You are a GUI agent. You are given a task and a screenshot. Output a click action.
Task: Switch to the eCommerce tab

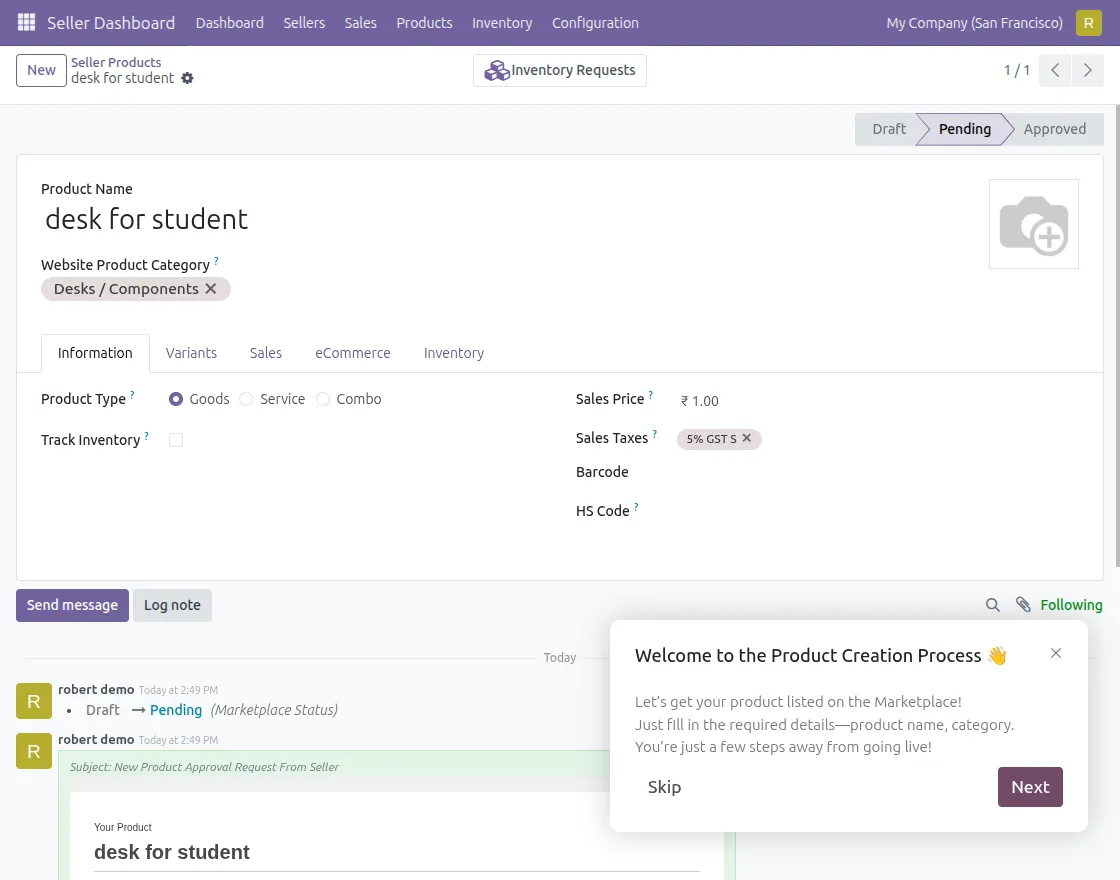[x=352, y=353]
